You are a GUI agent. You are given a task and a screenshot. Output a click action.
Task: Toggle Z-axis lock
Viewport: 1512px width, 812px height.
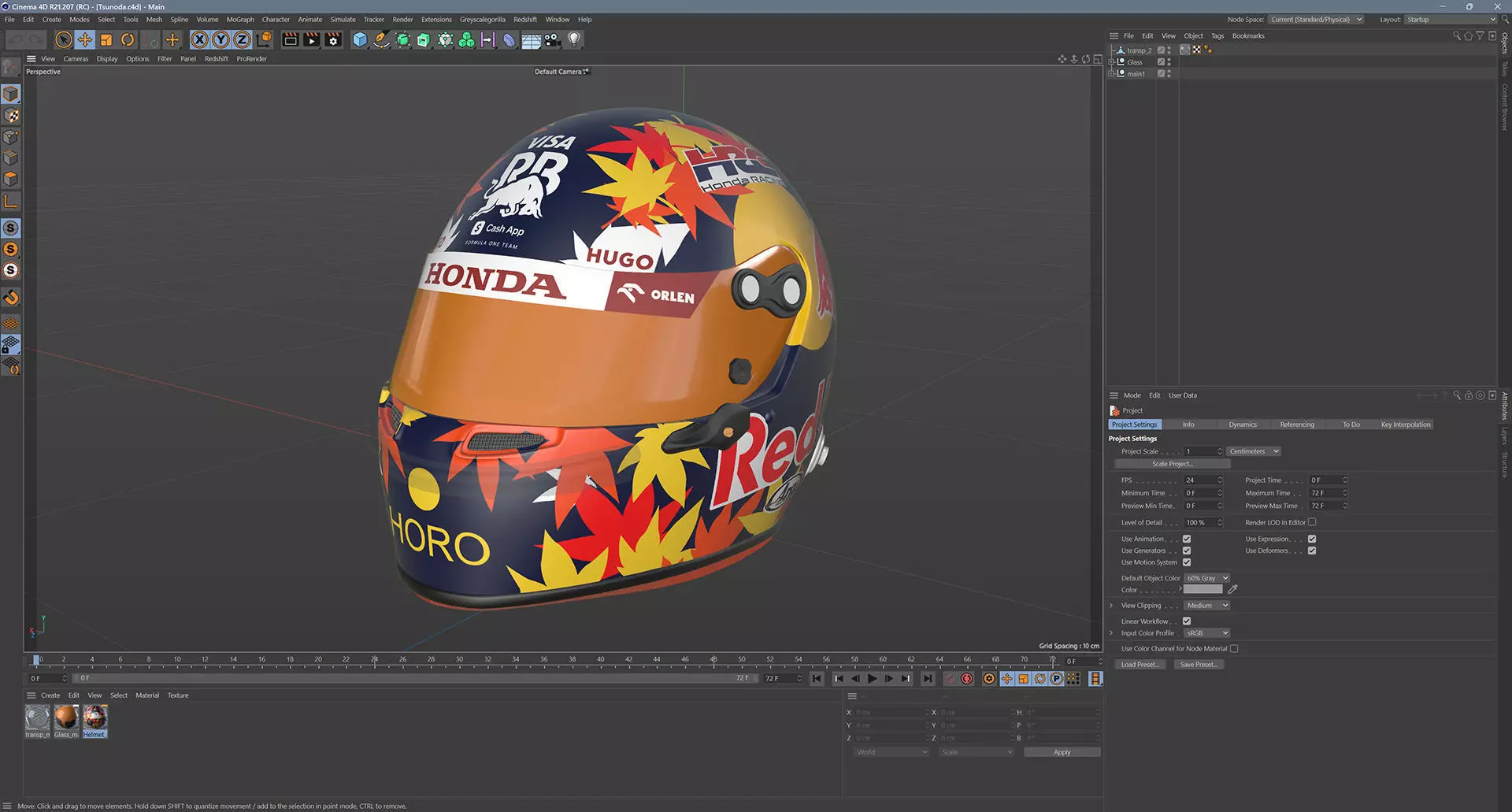[243, 39]
